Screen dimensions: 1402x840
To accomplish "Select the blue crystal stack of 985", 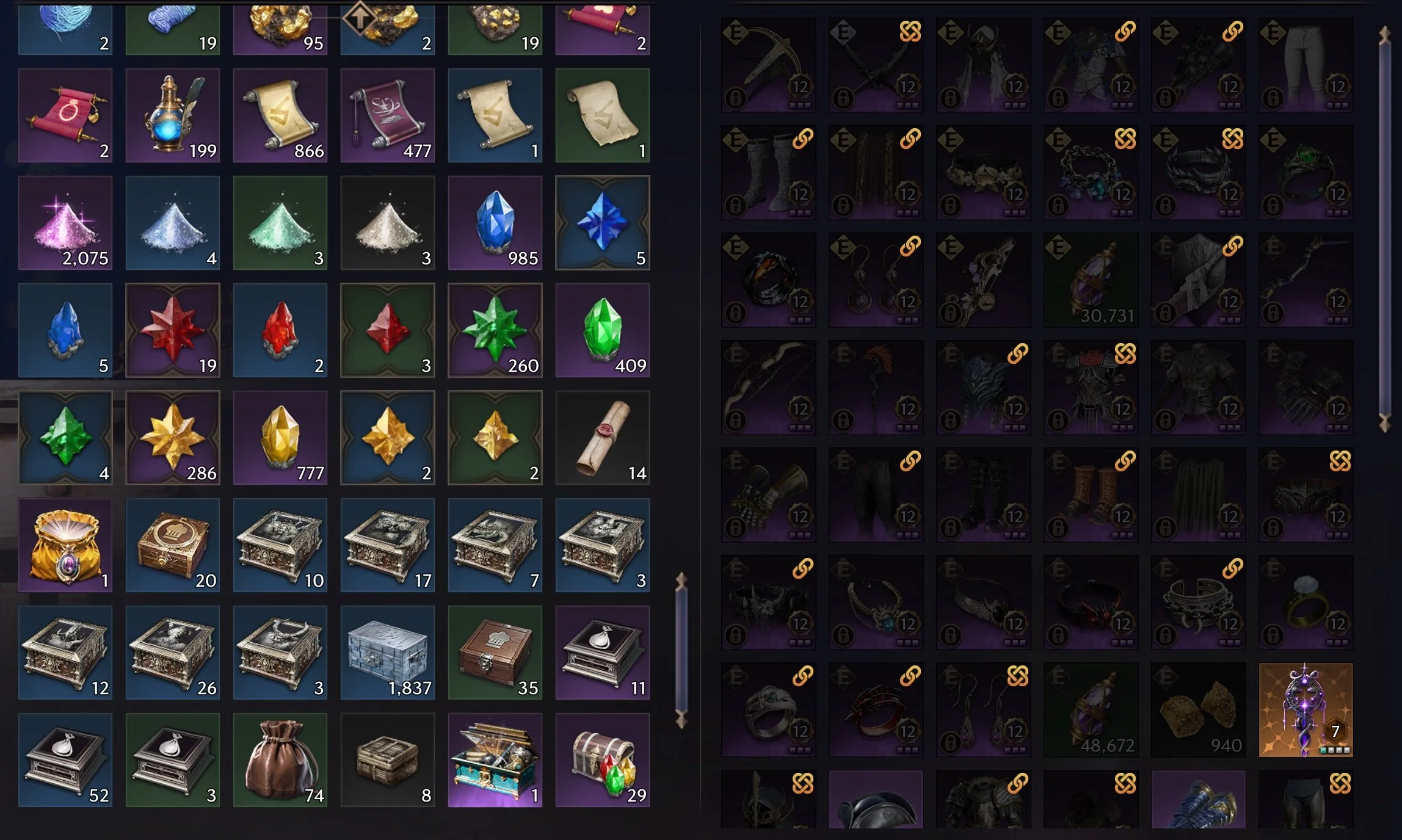I will click(495, 223).
